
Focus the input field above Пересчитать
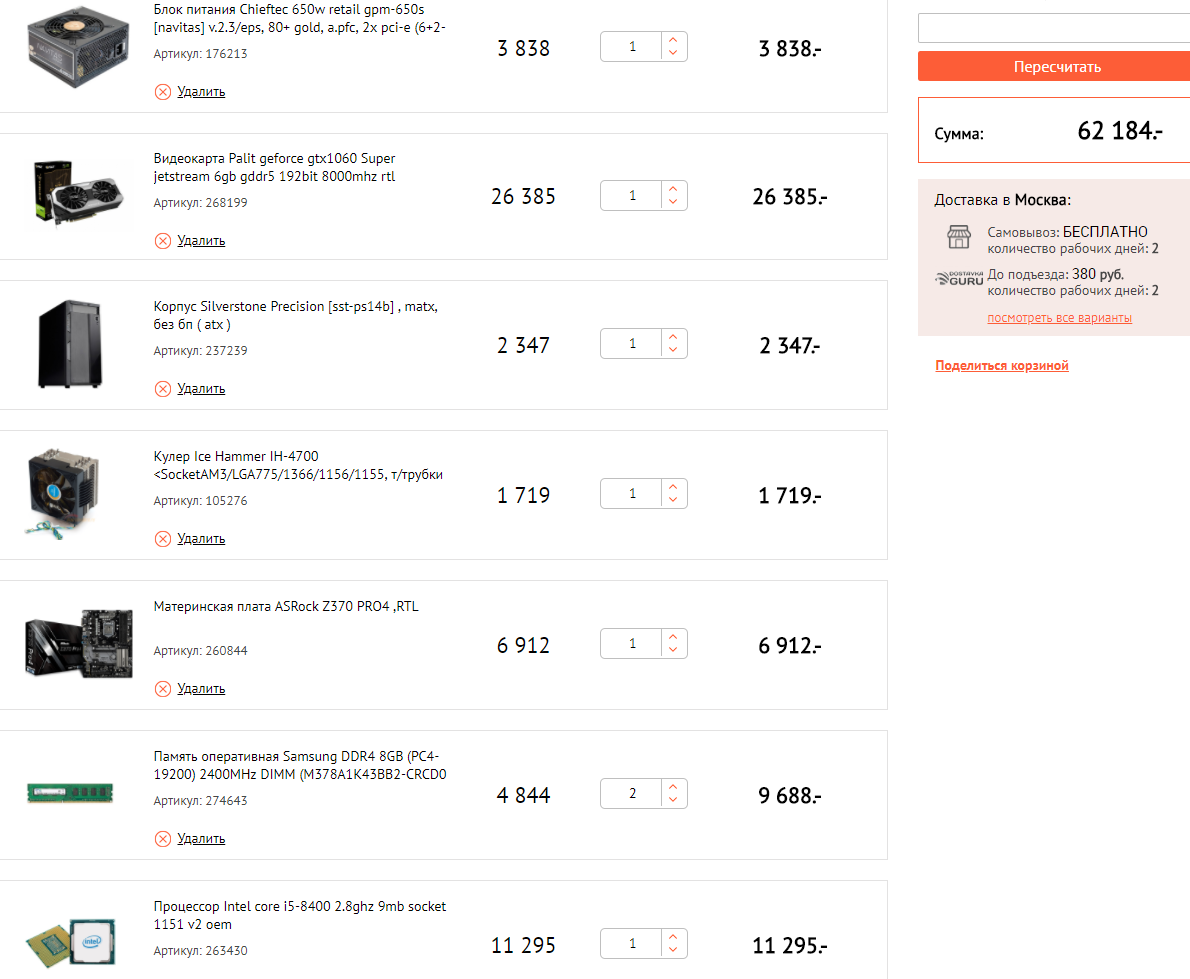1053,28
